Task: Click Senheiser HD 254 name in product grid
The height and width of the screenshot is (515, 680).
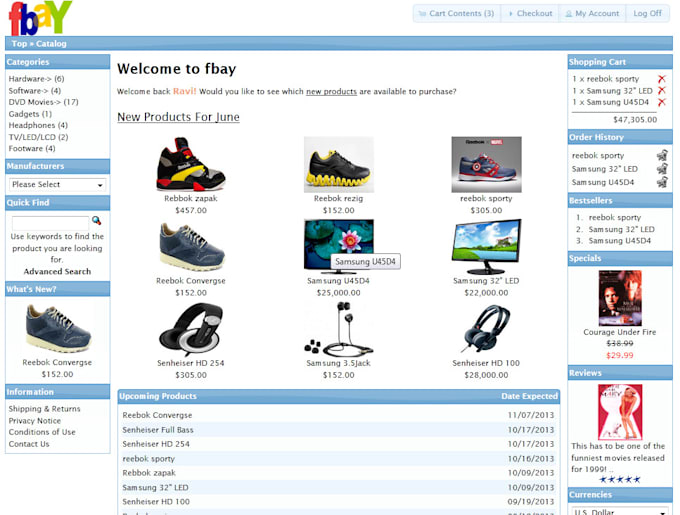Action: point(191,363)
